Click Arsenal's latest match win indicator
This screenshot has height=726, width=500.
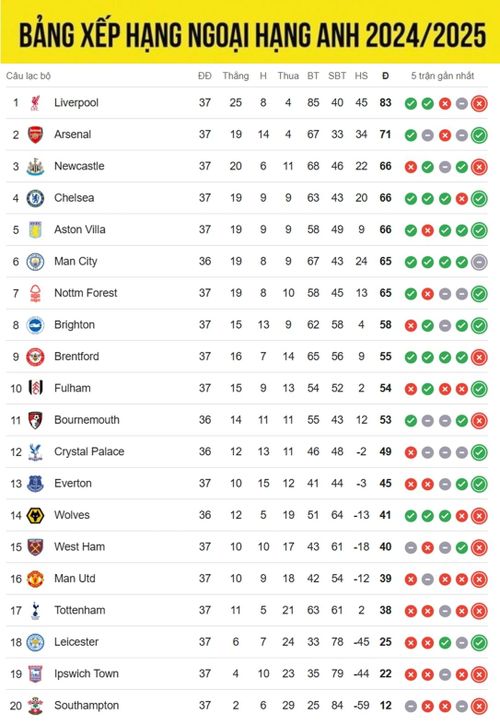[479, 135]
